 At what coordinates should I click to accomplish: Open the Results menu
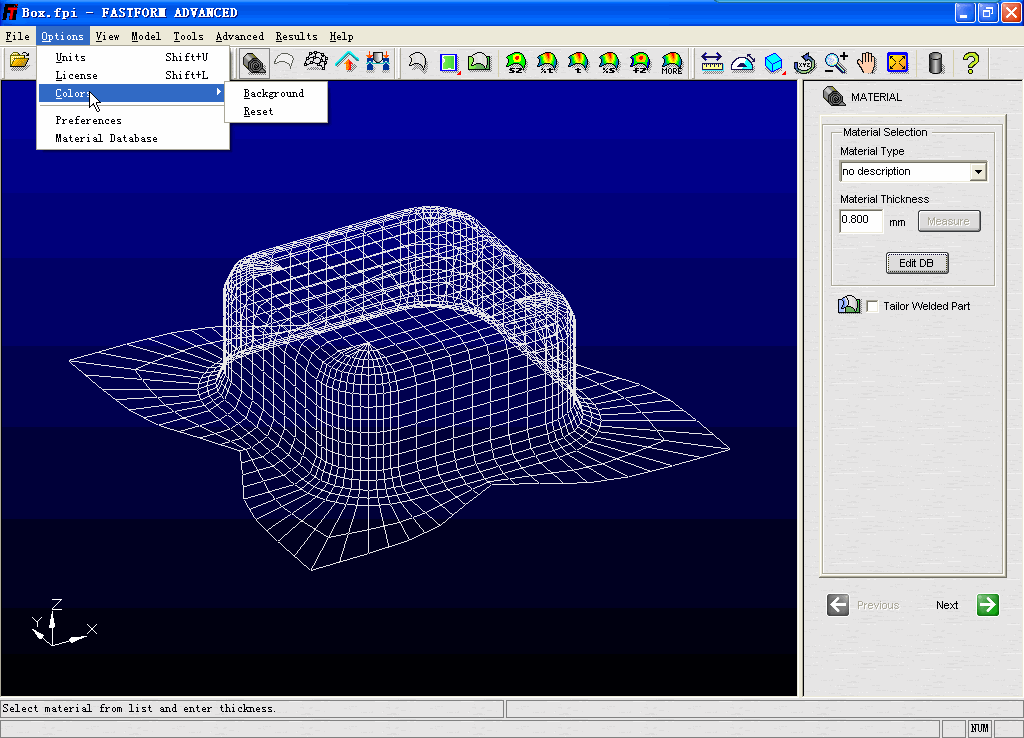point(296,37)
